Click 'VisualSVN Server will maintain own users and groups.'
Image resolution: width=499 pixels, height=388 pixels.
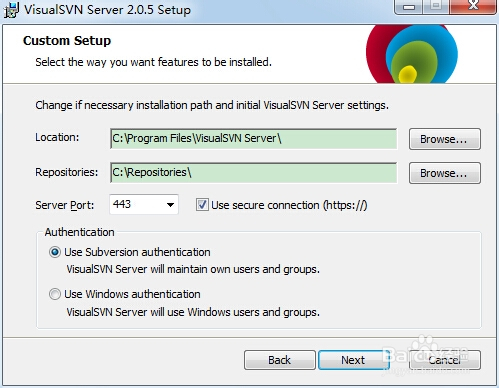[193, 269]
